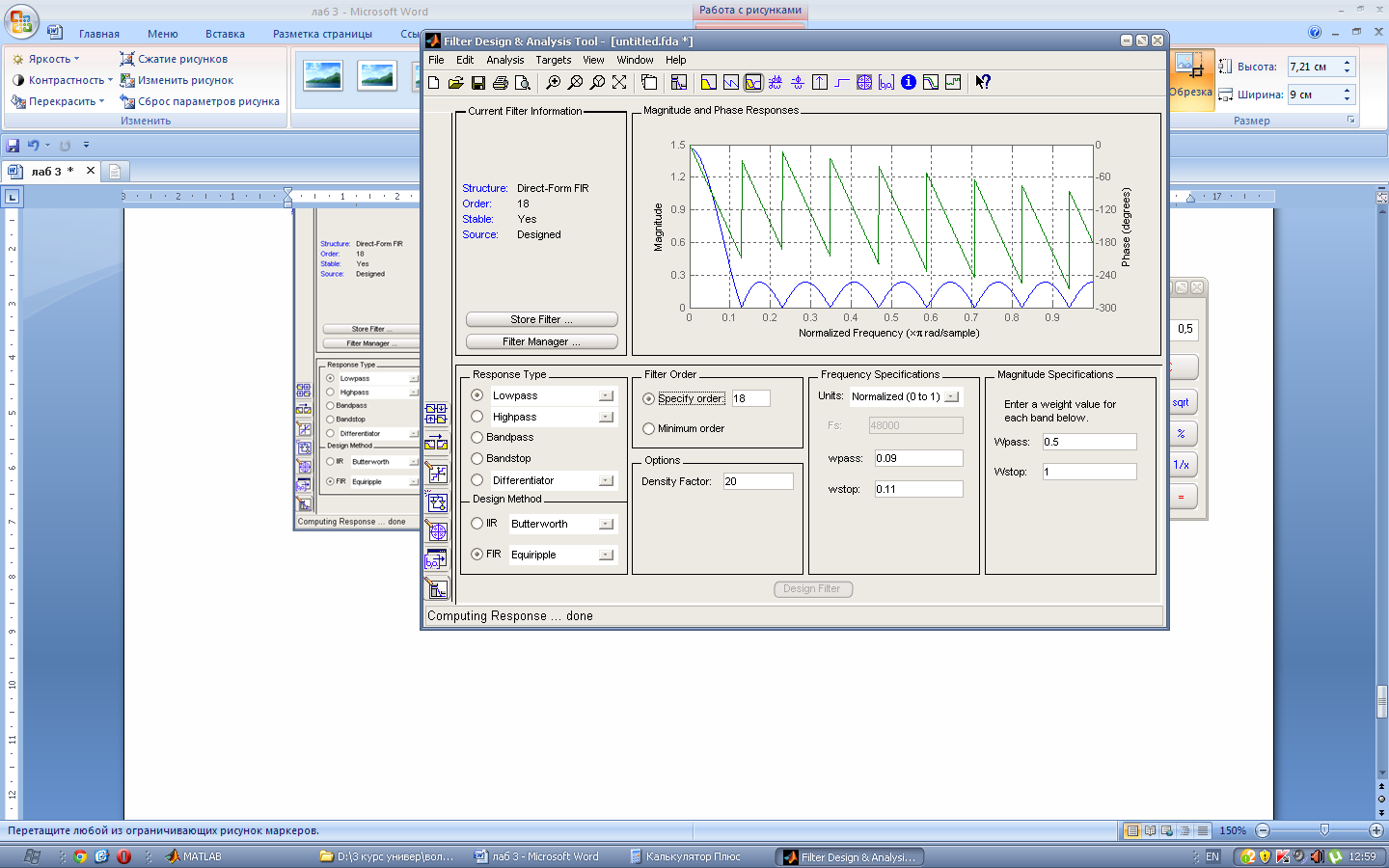Click the What's This help cursor icon

(x=983, y=83)
